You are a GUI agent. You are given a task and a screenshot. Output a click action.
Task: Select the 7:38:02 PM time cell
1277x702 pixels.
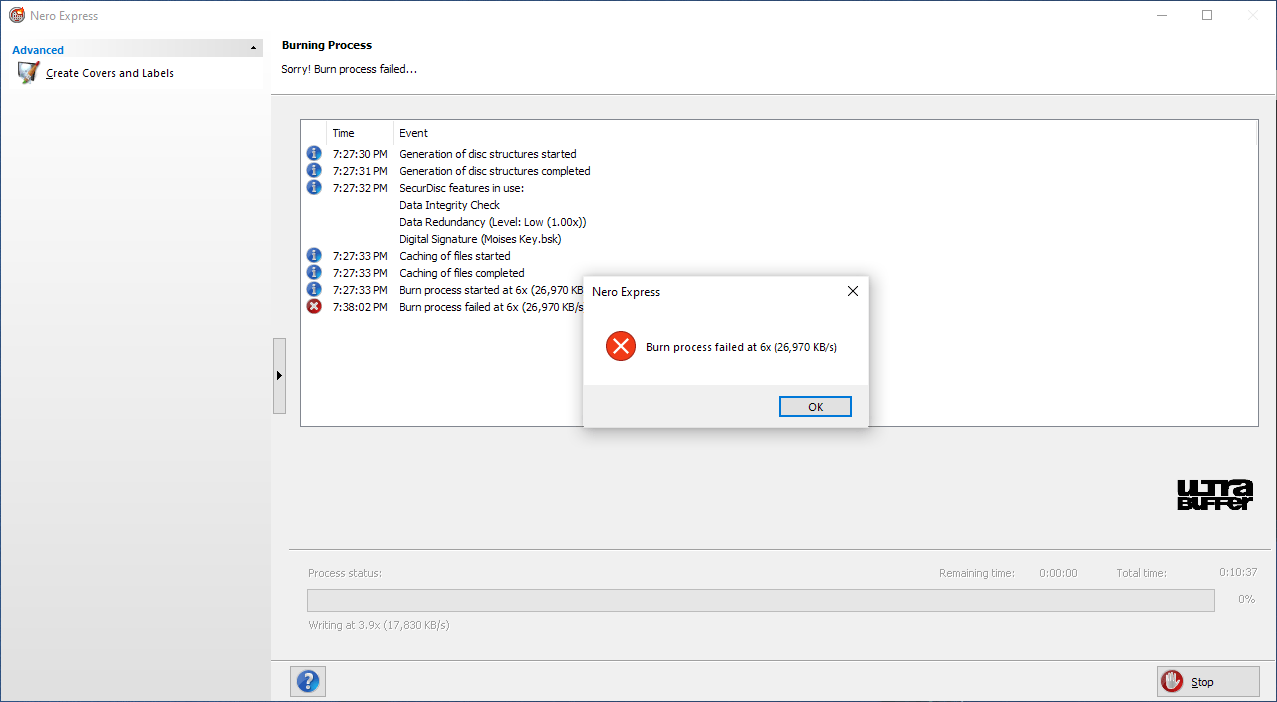pyautogui.click(x=359, y=307)
